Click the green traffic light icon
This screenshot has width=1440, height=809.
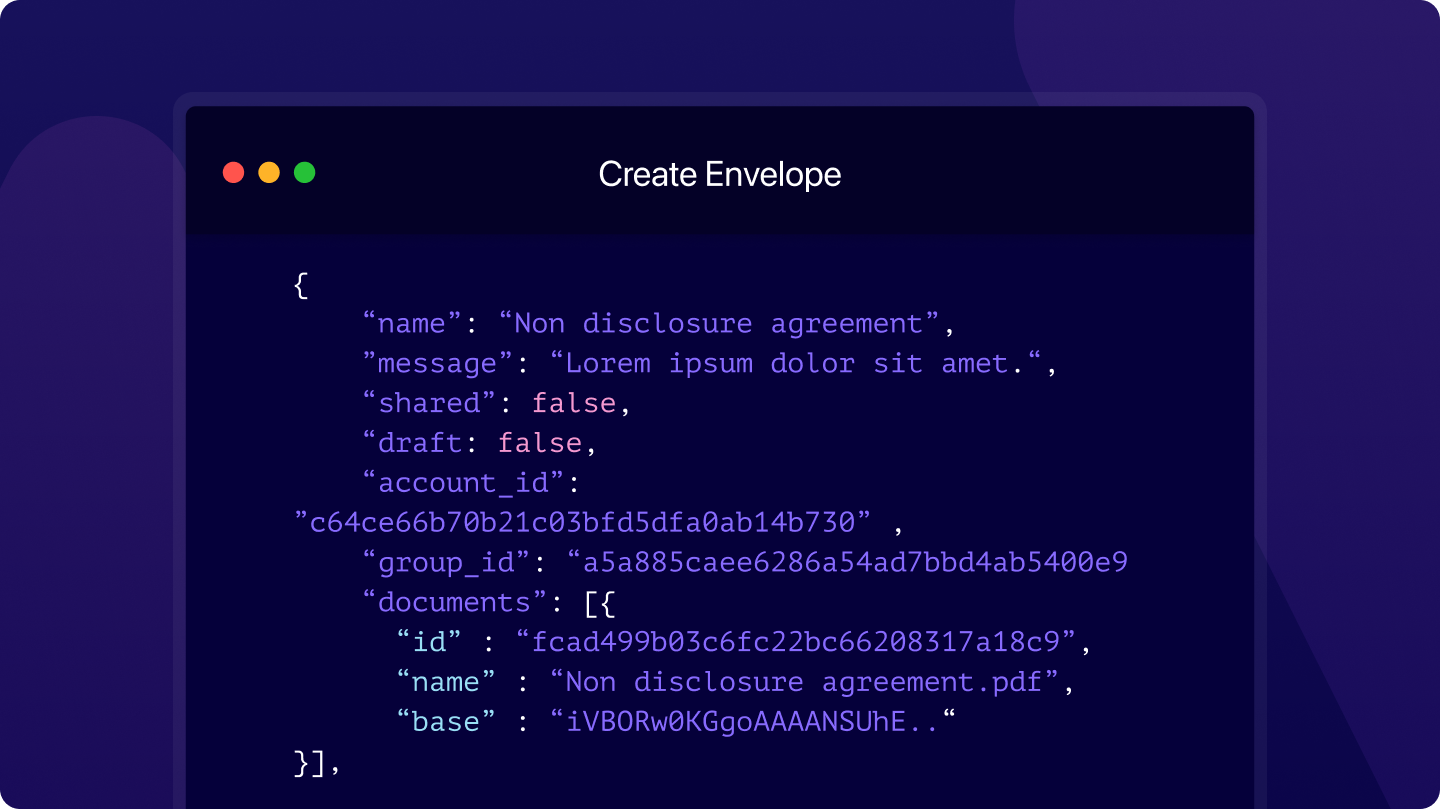[304, 172]
